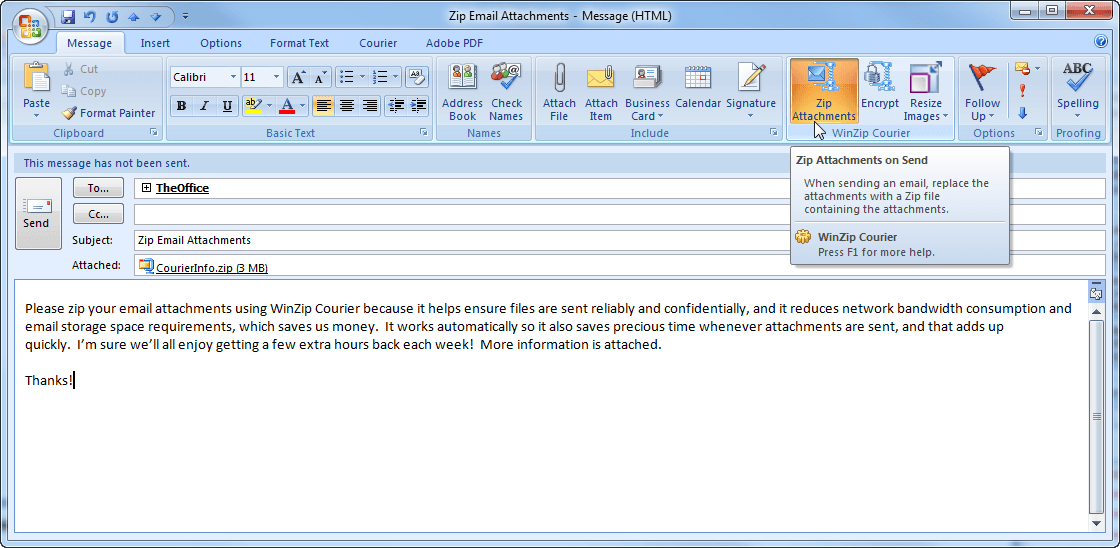Open font color dropdown arrow
Screen dimensions: 1120x548
click(303, 106)
